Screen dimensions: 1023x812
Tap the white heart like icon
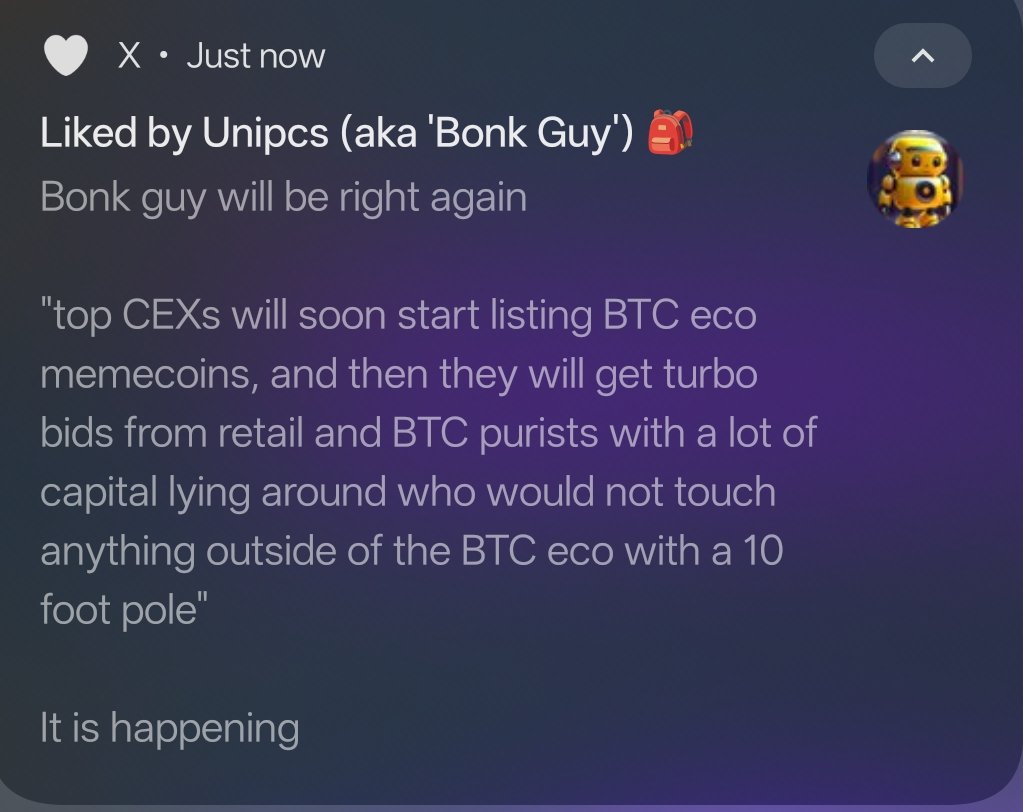[x=65, y=55]
